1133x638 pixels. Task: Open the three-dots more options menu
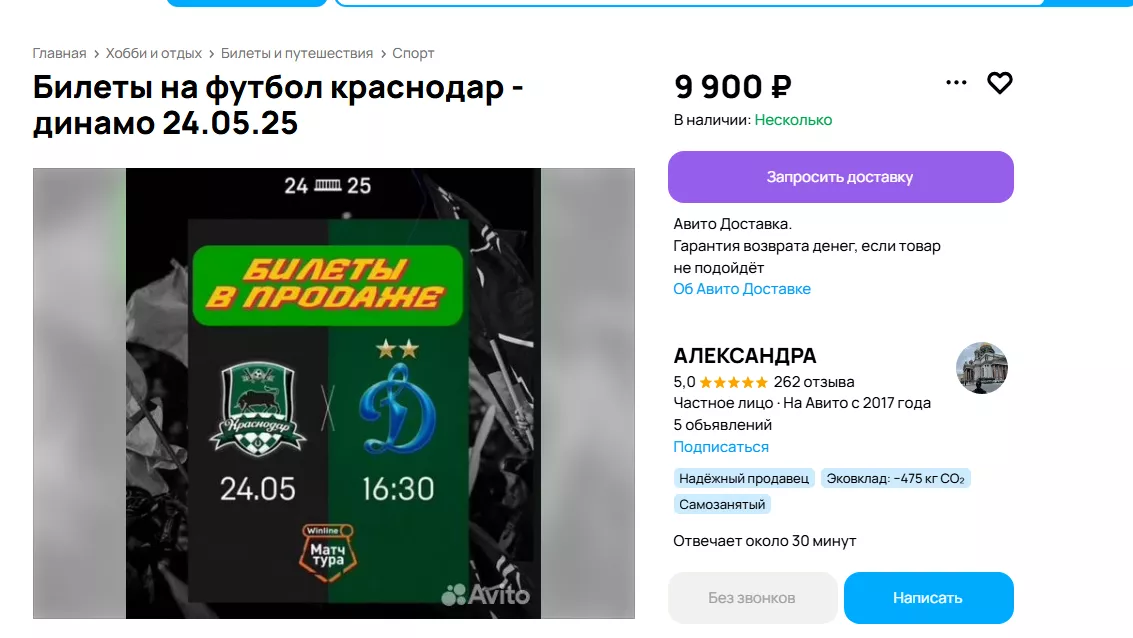956,82
